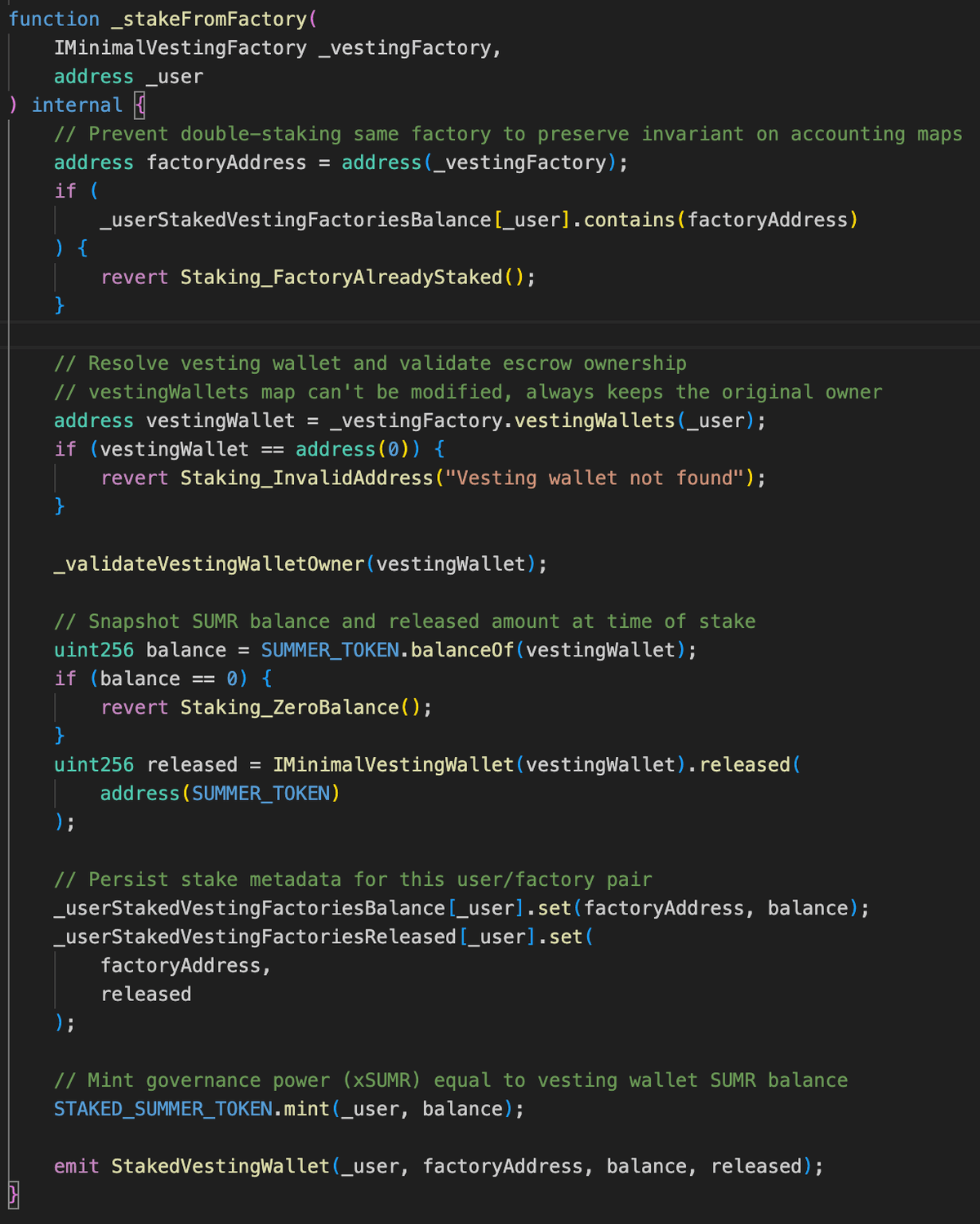Click _userStakedVestingFactoriesBalance in the contains check

tap(296, 220)
